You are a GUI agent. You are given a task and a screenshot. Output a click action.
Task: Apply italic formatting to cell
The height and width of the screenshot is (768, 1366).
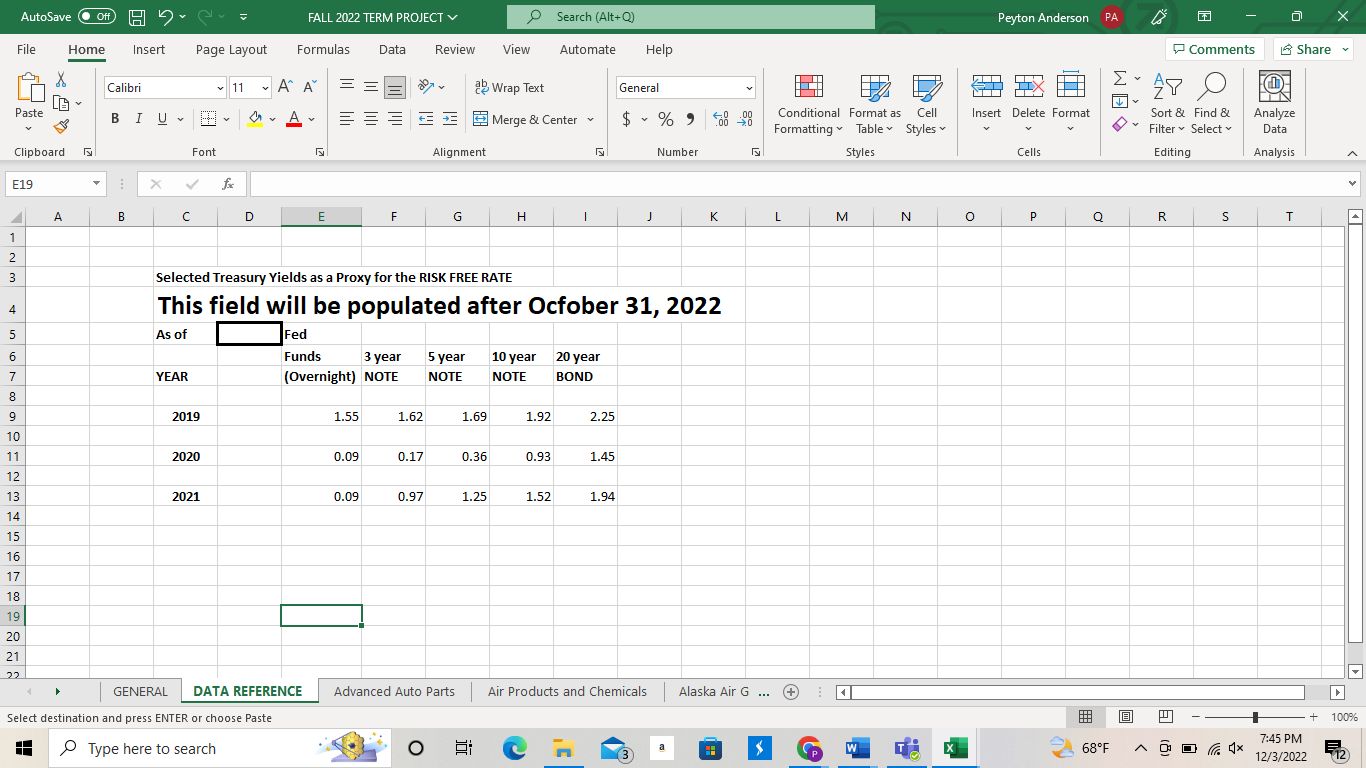[x=138, y=120]
